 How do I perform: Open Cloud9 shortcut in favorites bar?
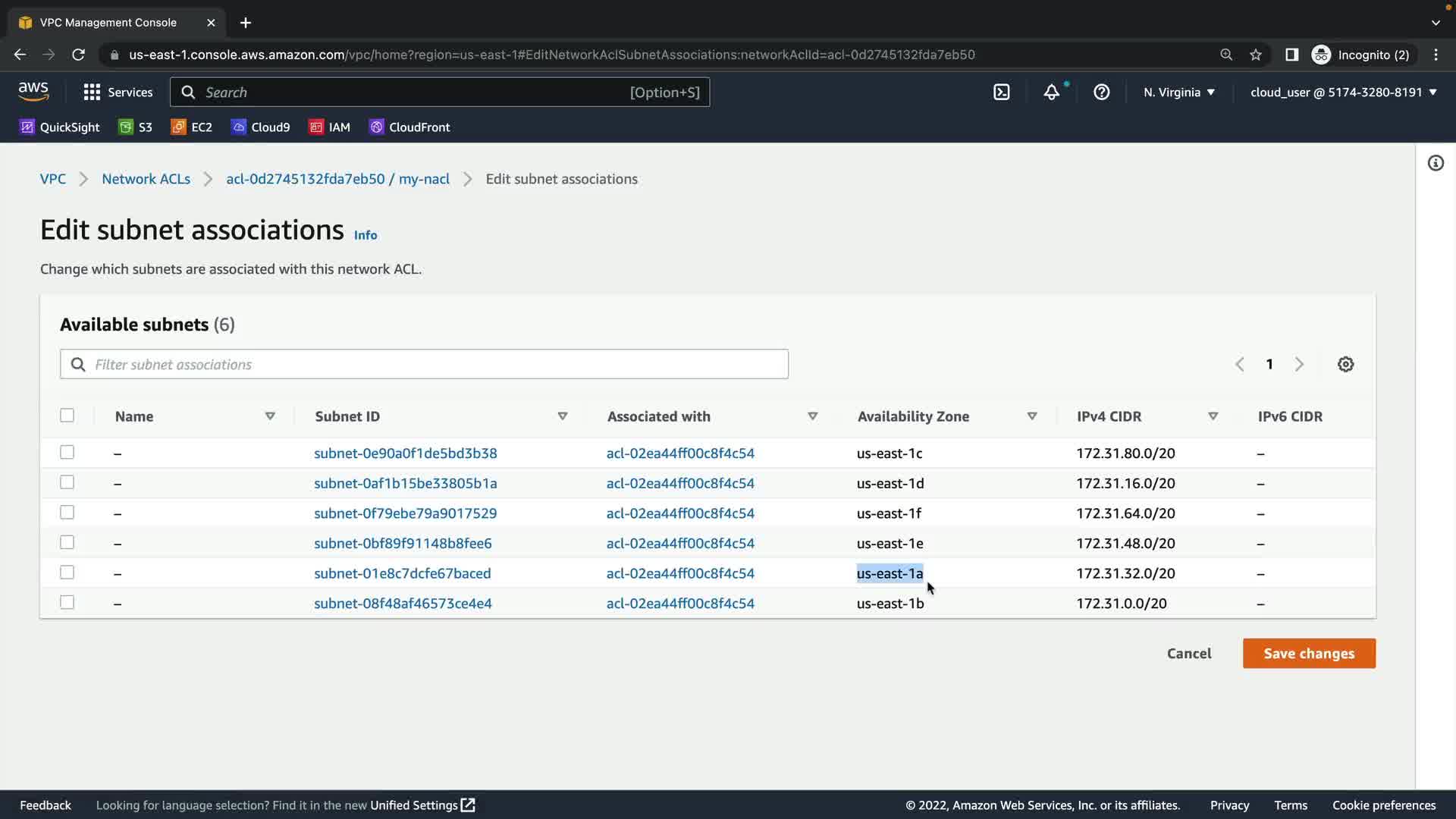click(x=260, y=127)
